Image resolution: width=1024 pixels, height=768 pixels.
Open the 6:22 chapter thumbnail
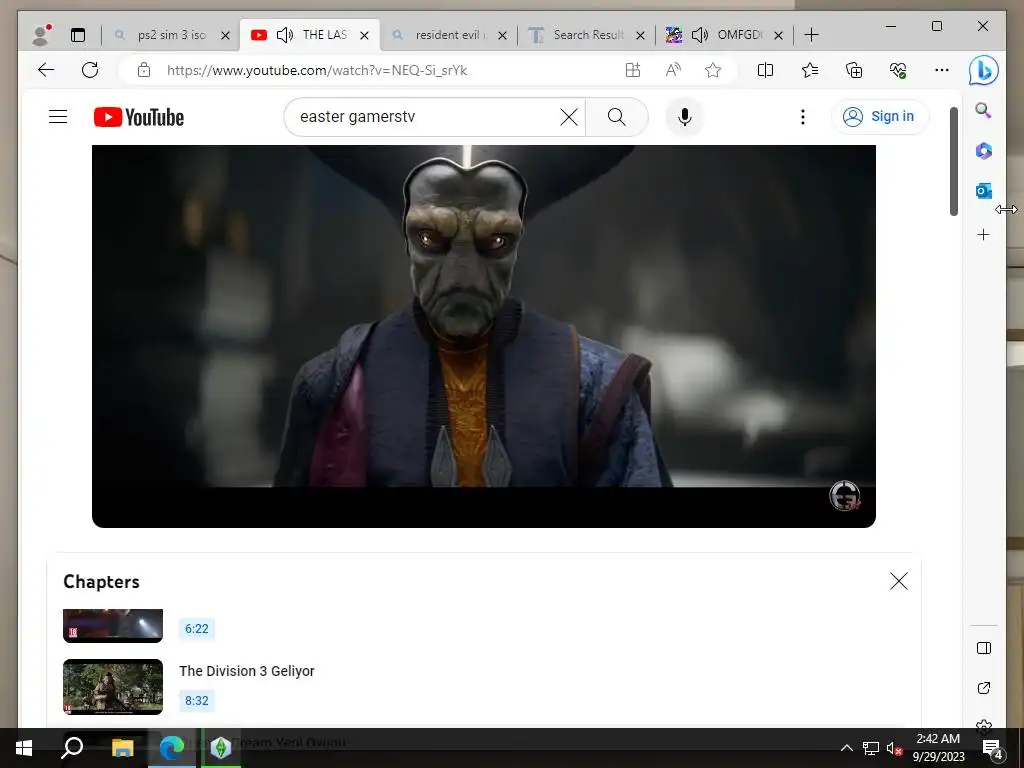pyautogui.click(x=113, y=626)
